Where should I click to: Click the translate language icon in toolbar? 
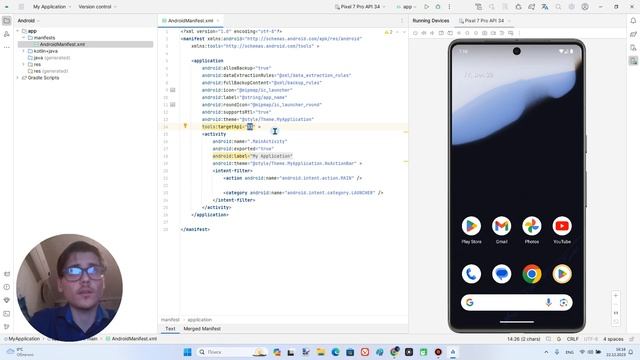pyautogui.click(x=545, y=7)
